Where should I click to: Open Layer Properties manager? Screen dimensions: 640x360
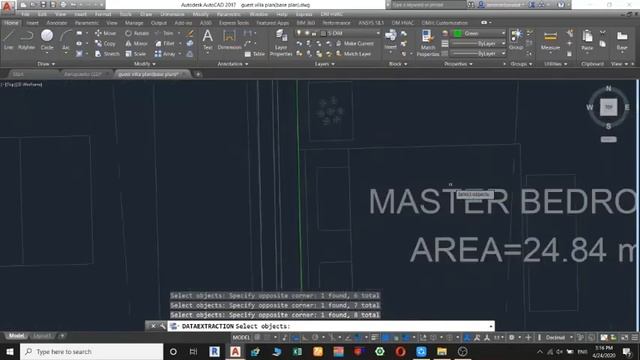pos(281,42)
